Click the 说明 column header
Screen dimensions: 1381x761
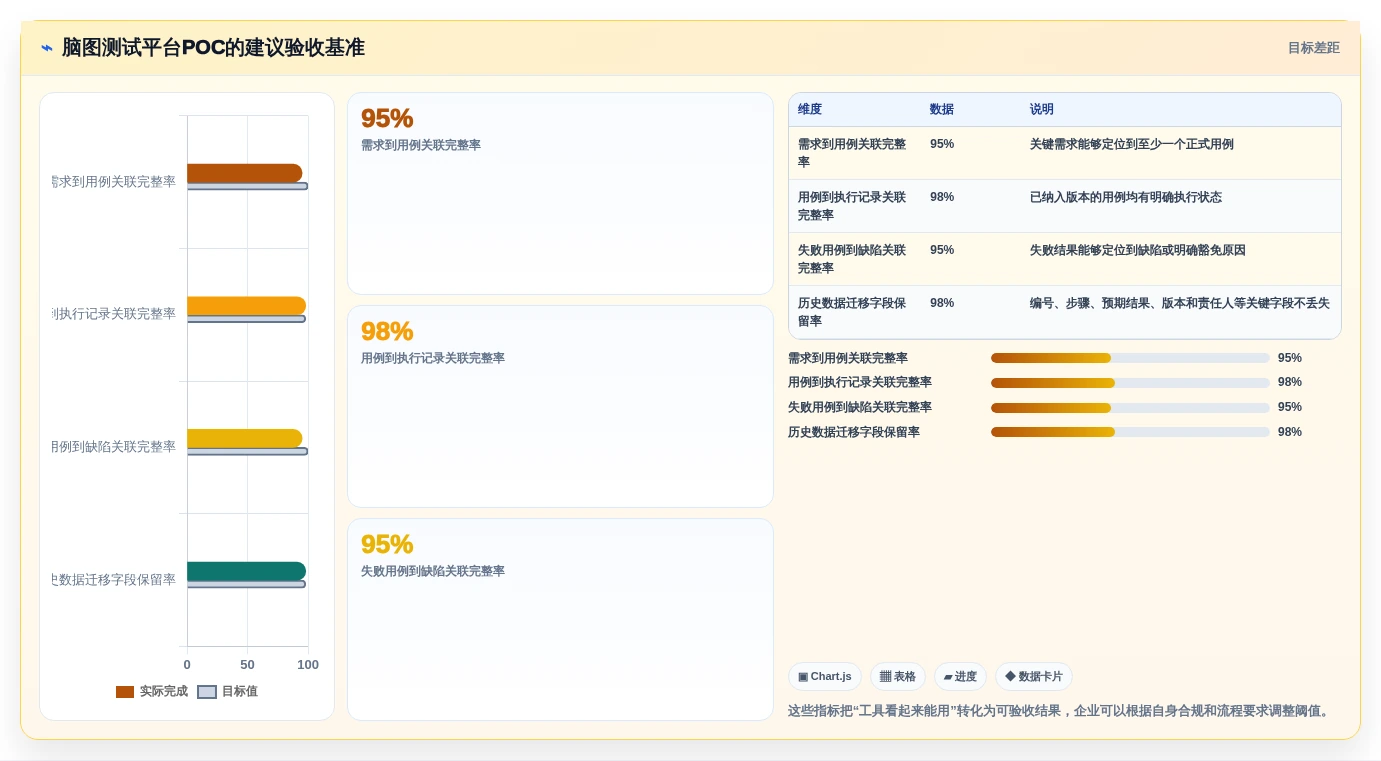(1042, 110)
